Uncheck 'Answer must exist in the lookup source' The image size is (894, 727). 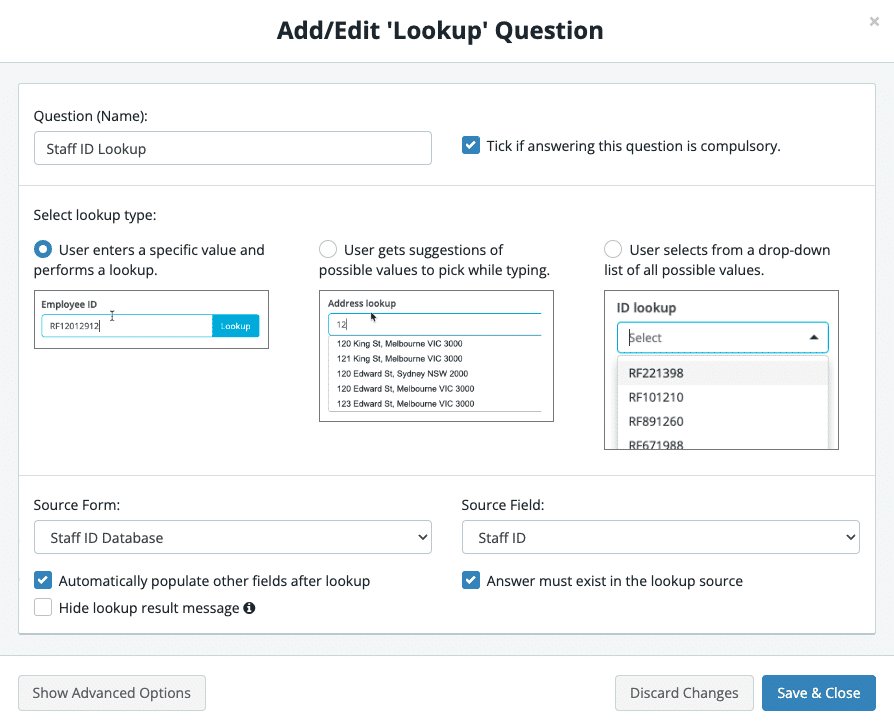click(x=471, y=580)
